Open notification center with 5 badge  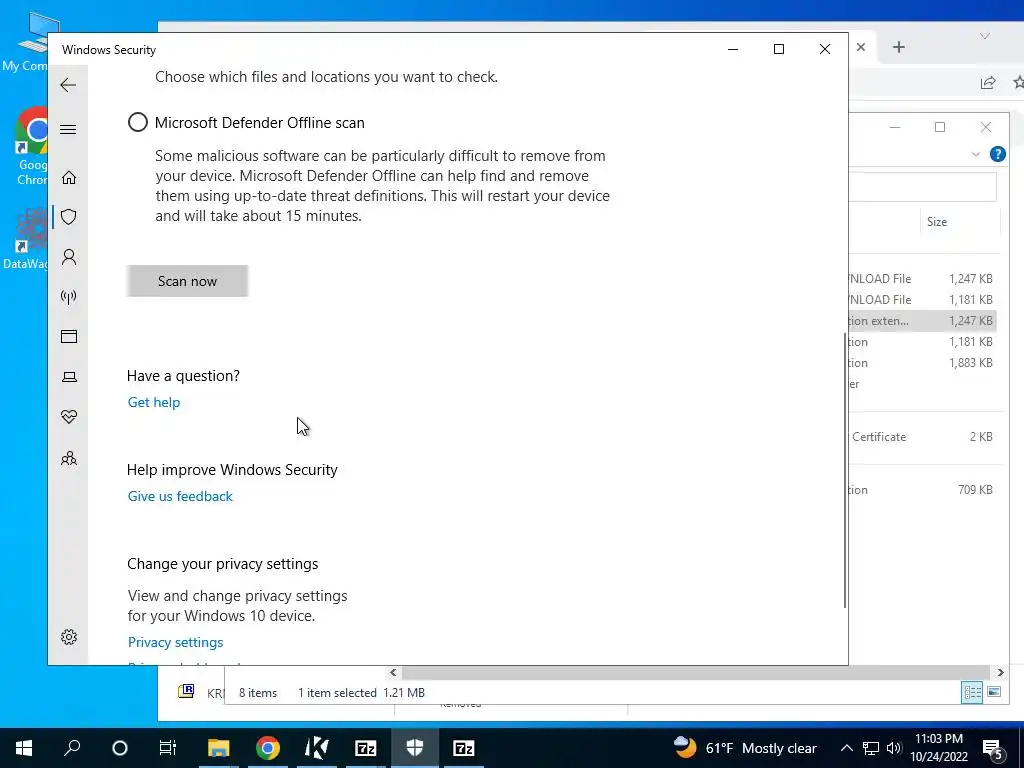(x=993, y=749)
